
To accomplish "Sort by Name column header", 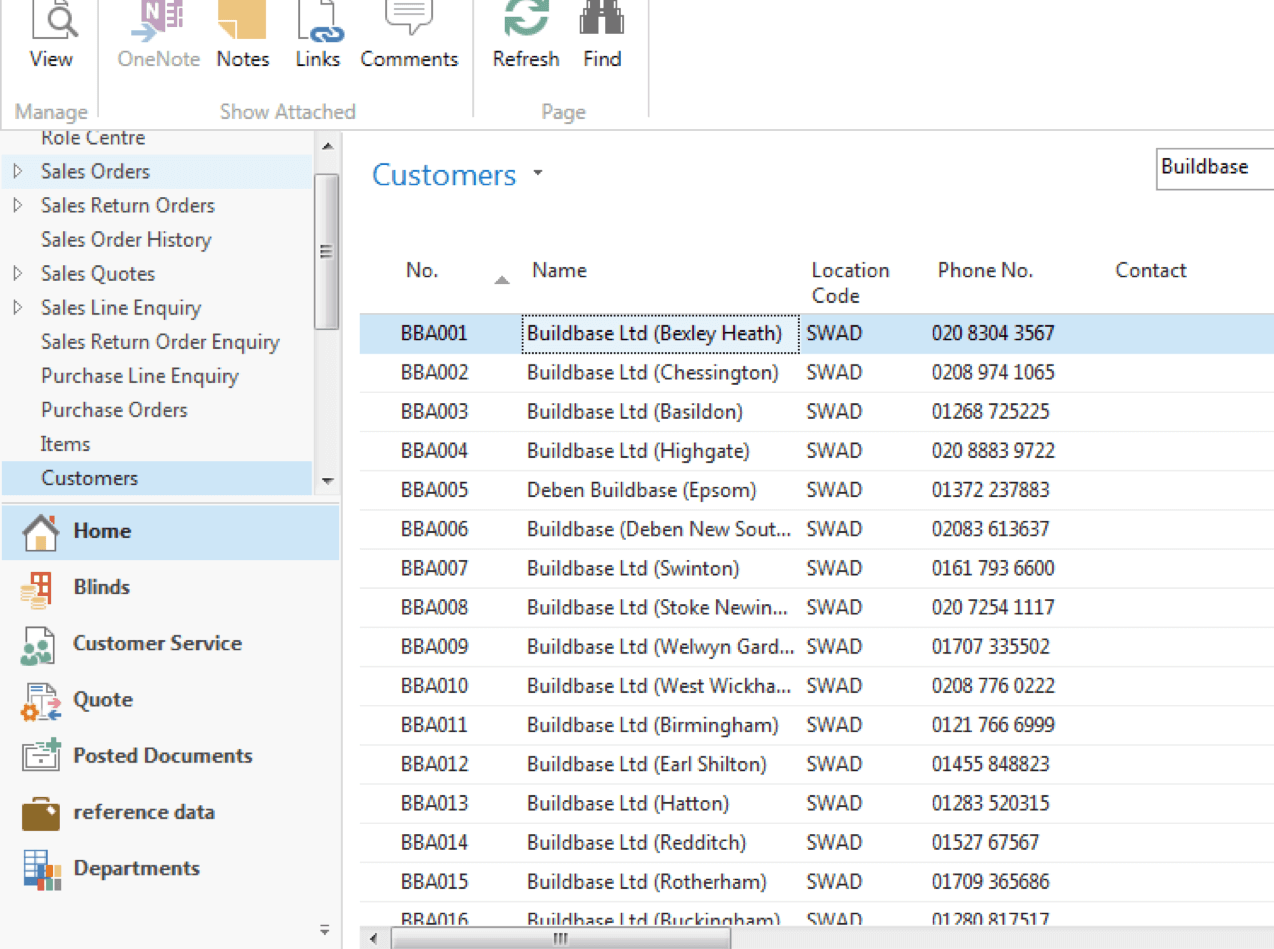I will click(560, 270).
